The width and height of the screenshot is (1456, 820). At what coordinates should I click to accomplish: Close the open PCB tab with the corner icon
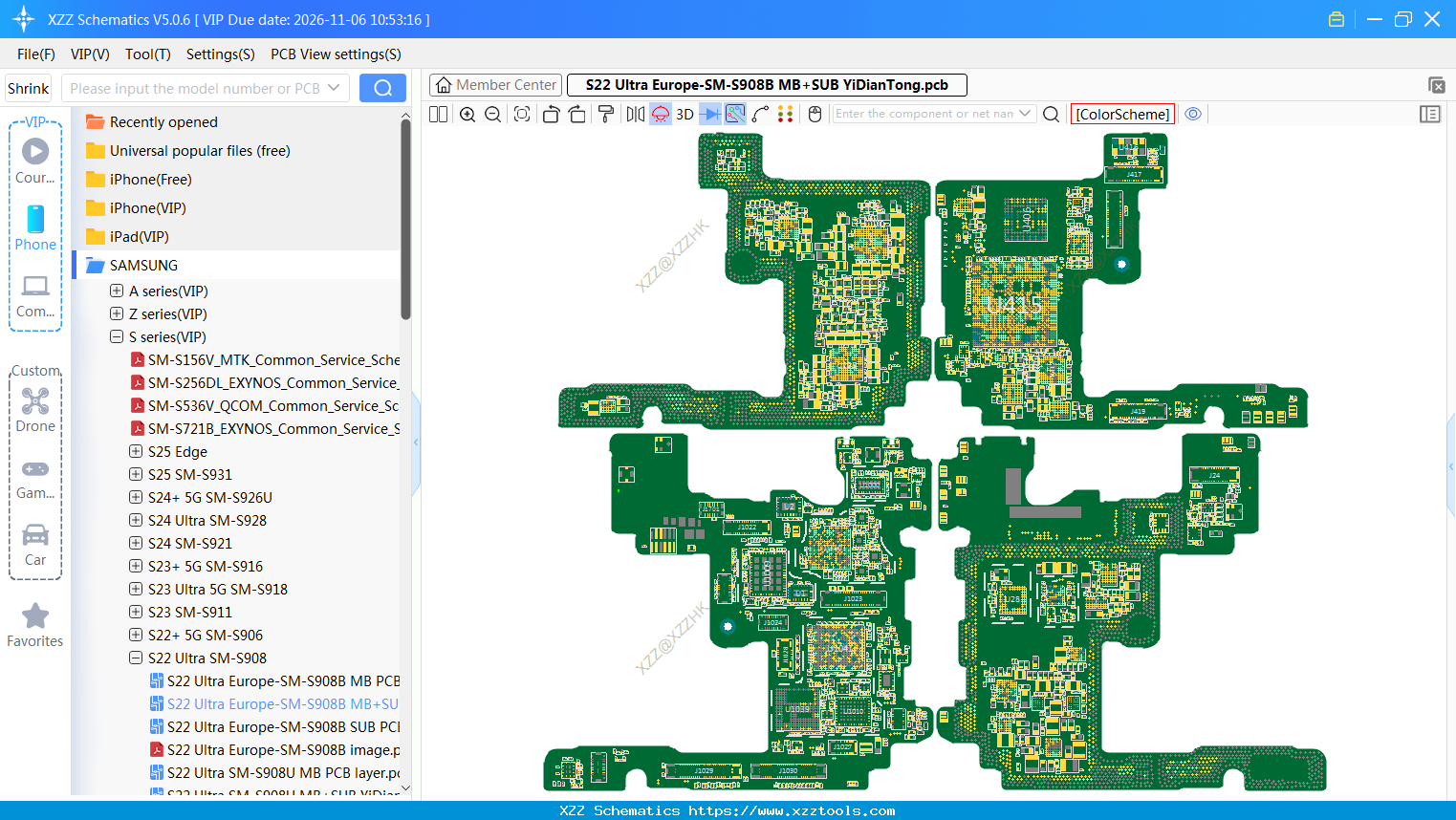point(1436,85)
